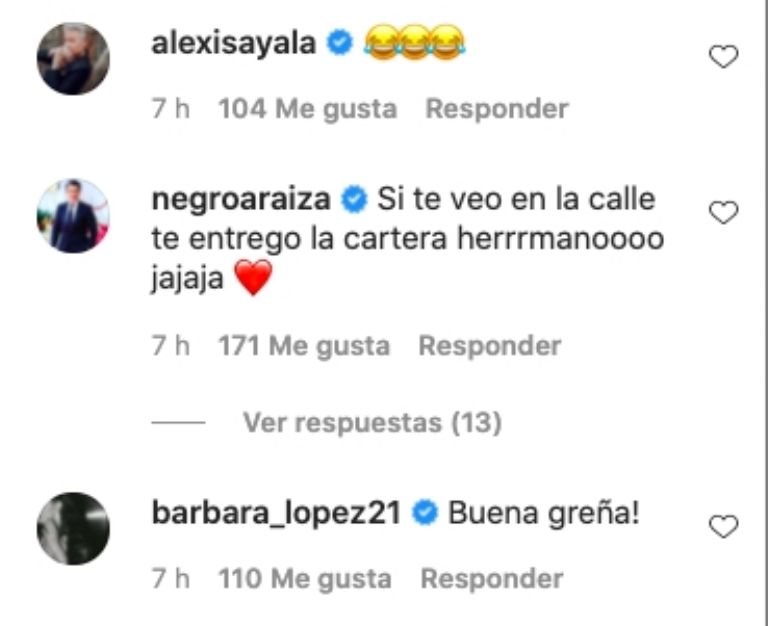Like barbara_lopez21's Buena greña comment
This screenshot has height=626, width=768.
(723, 526)
